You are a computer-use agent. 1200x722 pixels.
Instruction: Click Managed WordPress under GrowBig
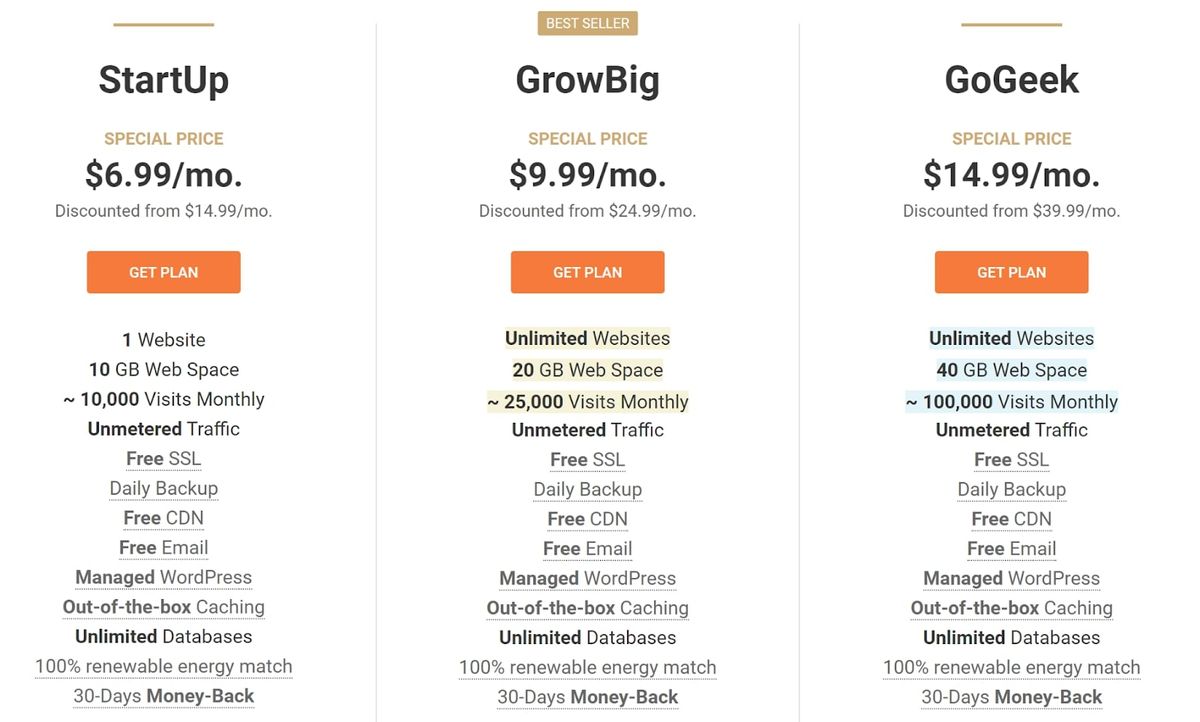tap(587, 578)
